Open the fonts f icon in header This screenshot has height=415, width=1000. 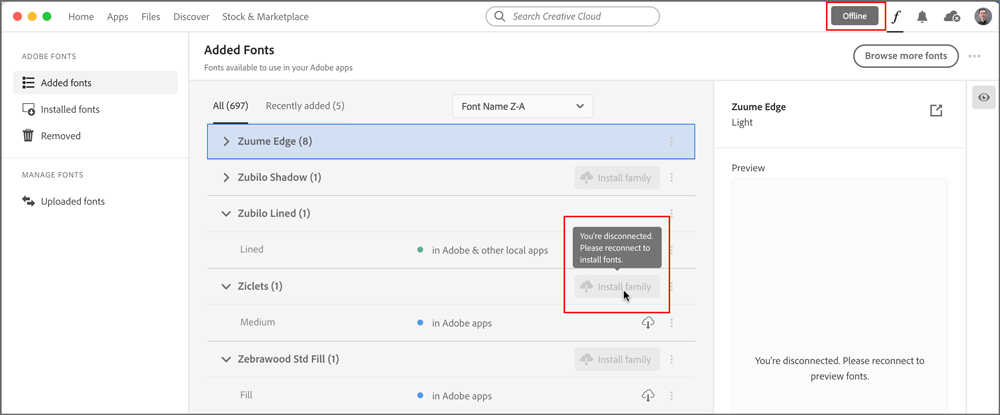[x=896, y=17]
